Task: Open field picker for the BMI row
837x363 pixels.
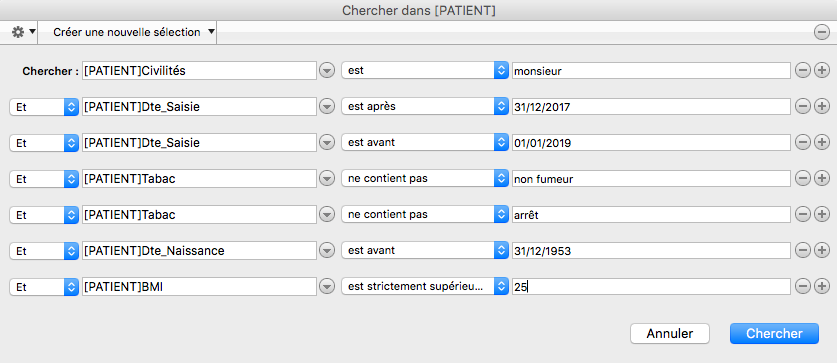Action: (327, 287)
